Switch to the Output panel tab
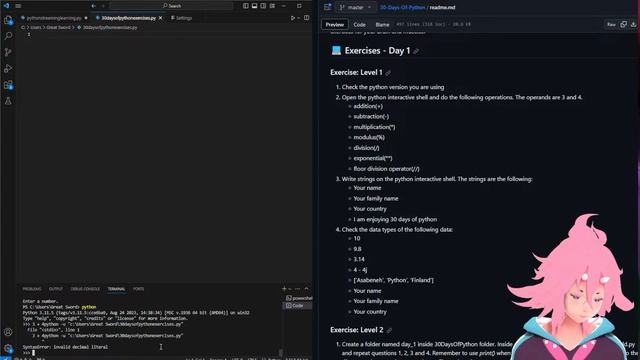This screenshot has width=640, height=360. pos(56,289)
